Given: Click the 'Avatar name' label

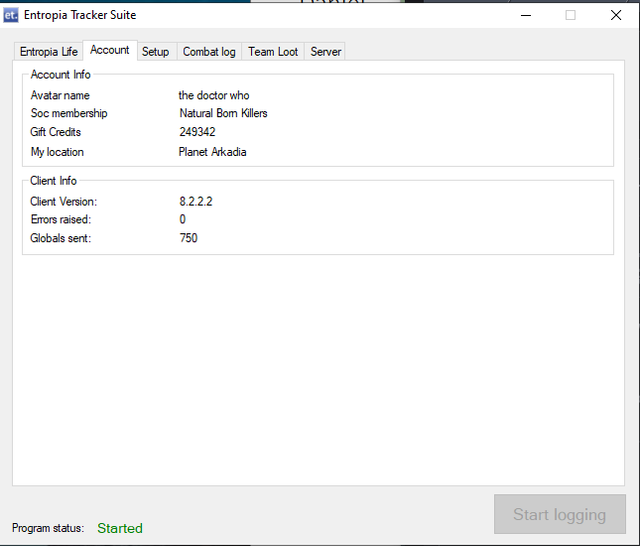Looking at the screenshot, I should pos(60,95).
